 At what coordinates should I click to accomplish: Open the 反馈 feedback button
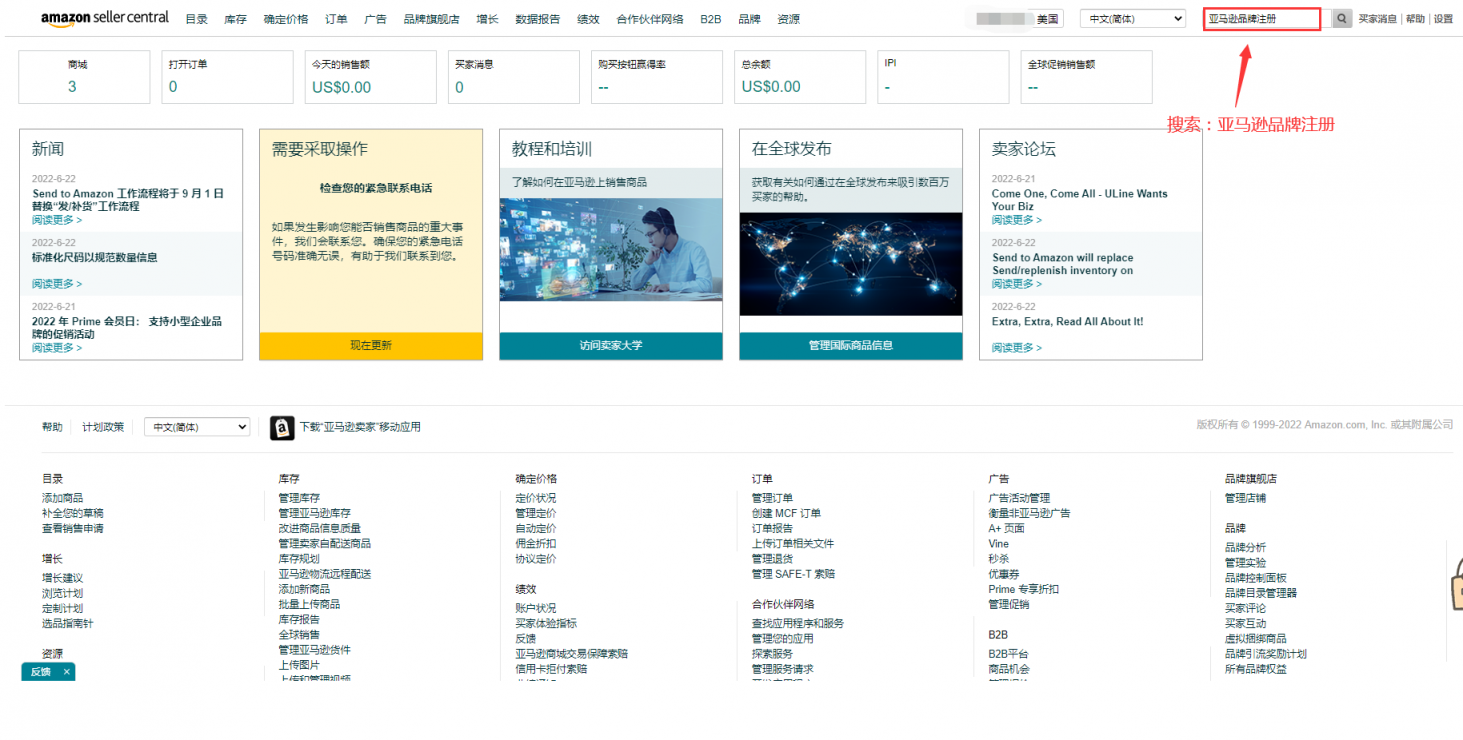point(40,672)
